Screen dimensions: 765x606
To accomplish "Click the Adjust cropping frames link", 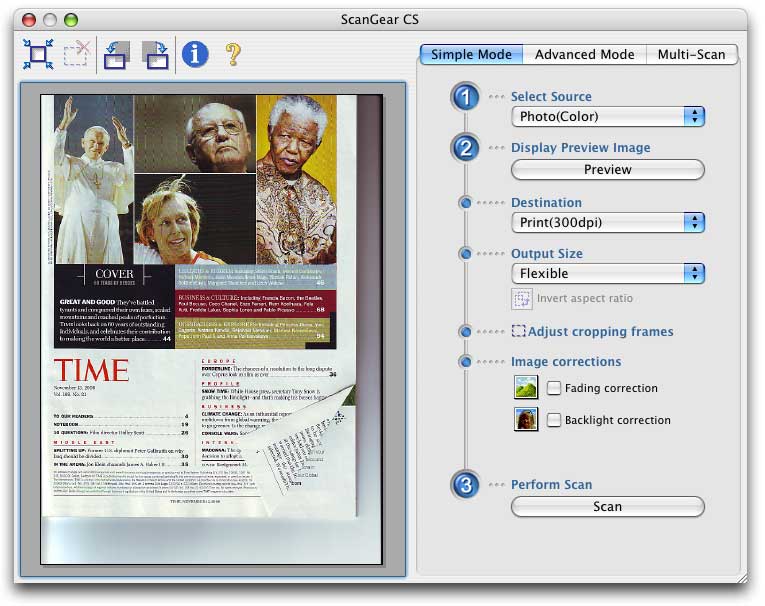I will (x=600, y=332).
